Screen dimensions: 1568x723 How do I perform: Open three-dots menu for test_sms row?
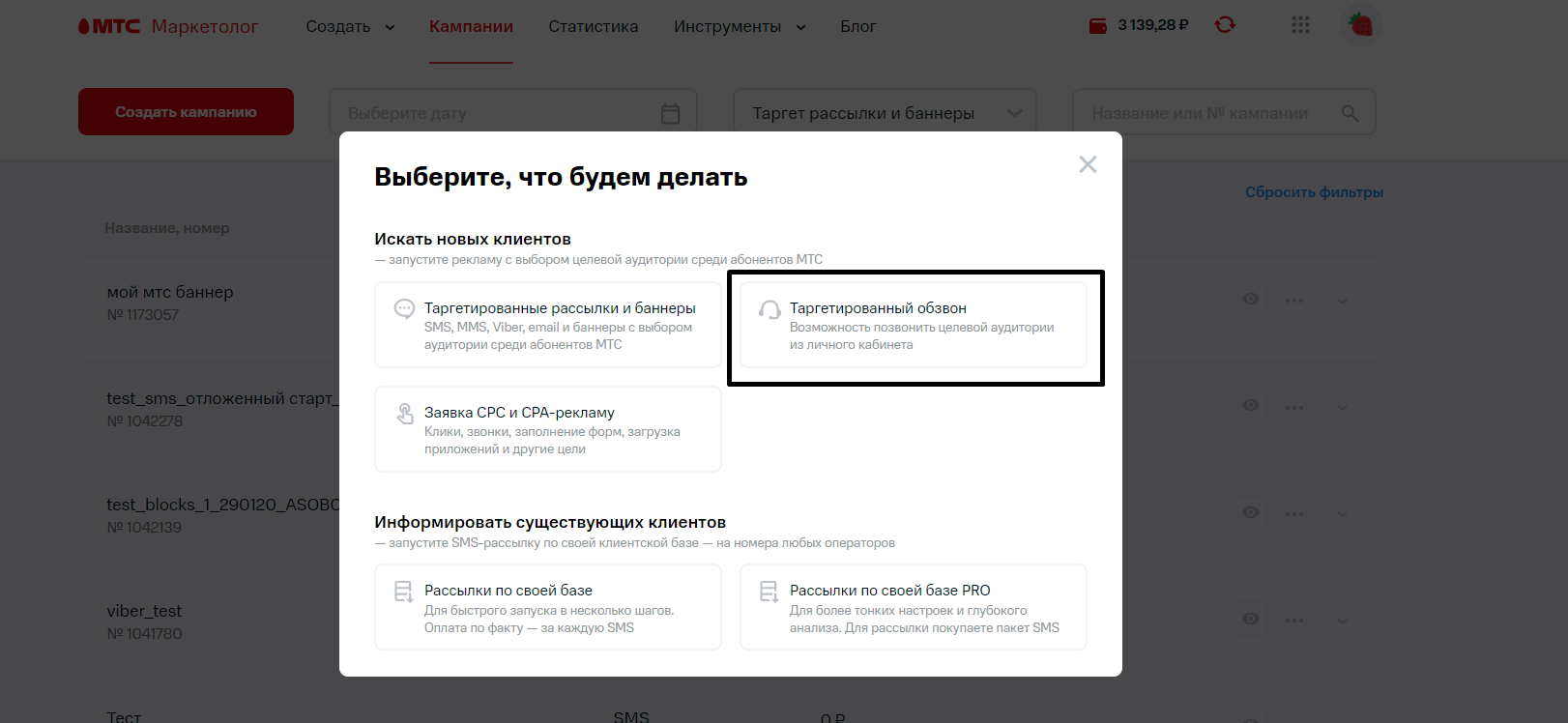tap(1294, 407)
